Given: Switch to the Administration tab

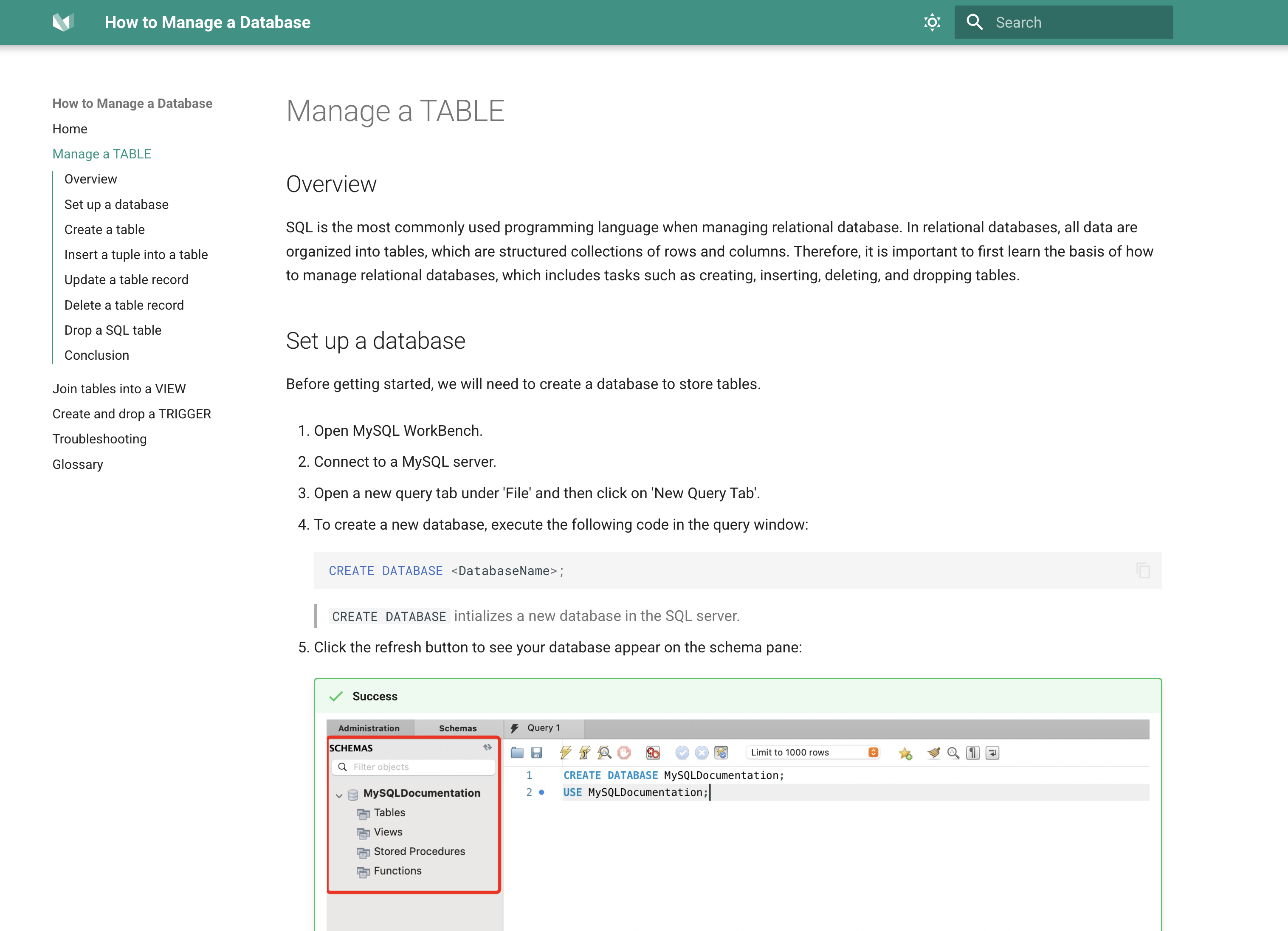Looking at the screenshot, I should (369, 728).
